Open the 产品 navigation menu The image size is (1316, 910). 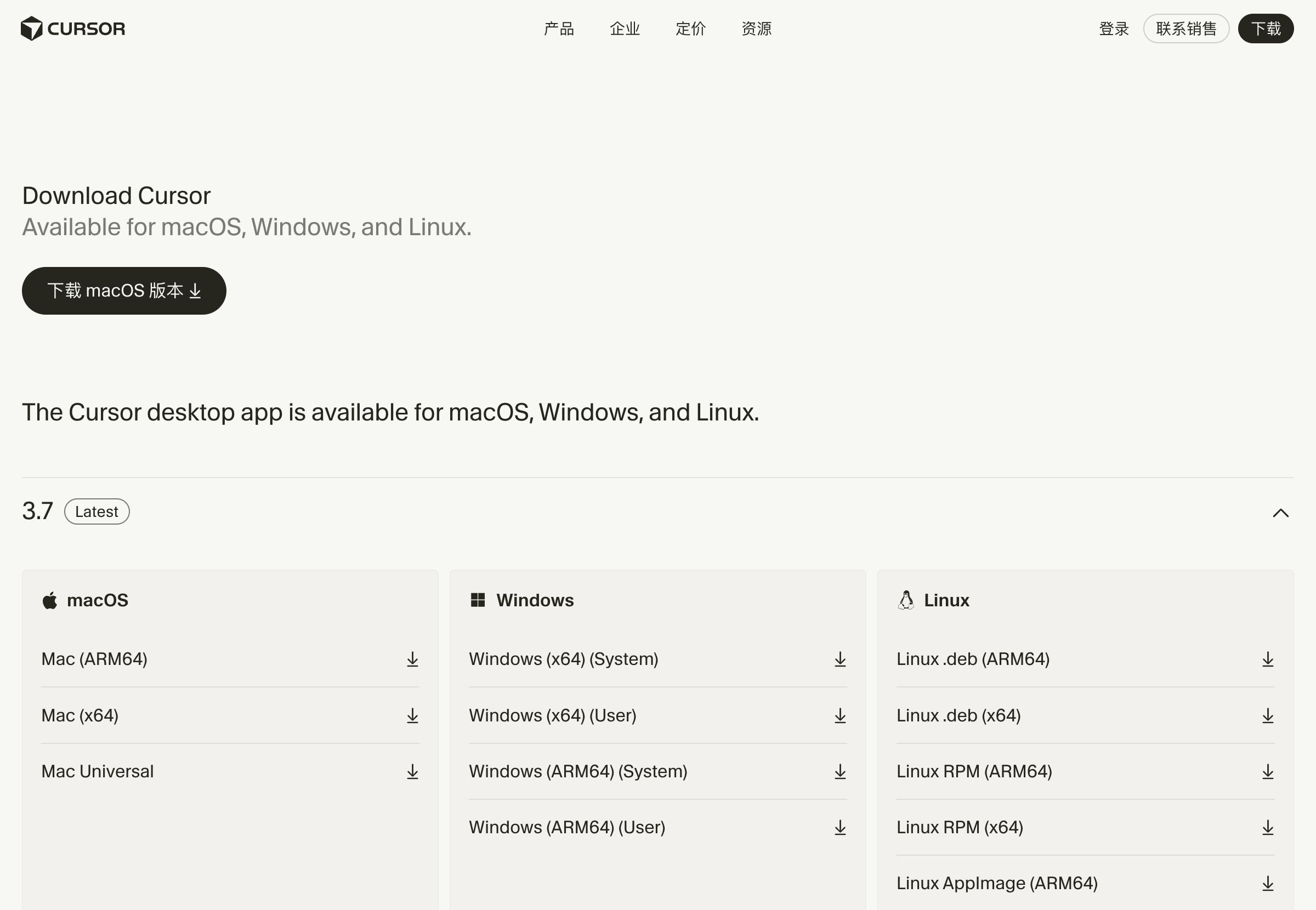559,29
